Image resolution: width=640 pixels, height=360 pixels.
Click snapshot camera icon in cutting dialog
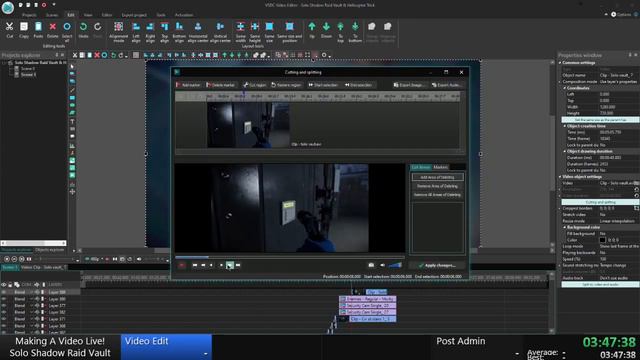pos(371,265)
